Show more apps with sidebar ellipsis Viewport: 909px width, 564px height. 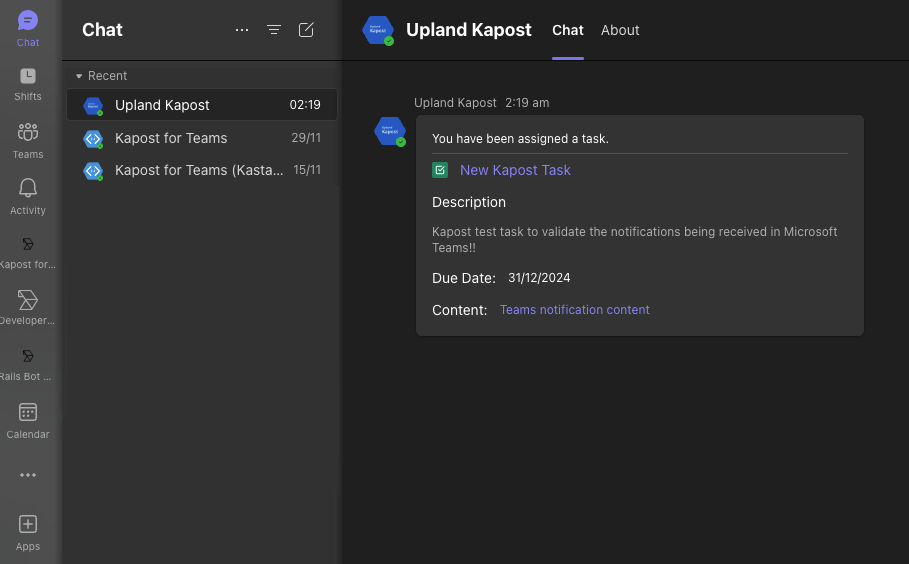tap(28, 475)
